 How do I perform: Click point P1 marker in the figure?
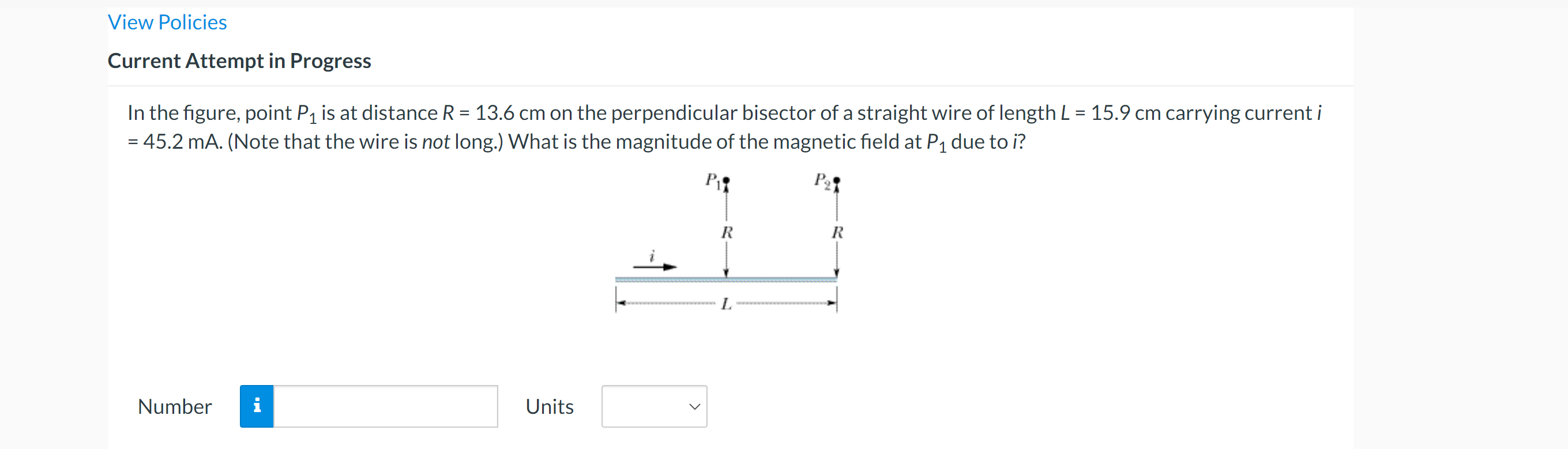click(x=725, y=181)
